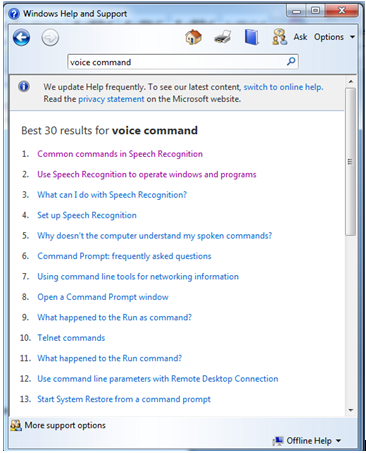366x453 pixels.
Task: Click More support options link
Action: (65, 425)
